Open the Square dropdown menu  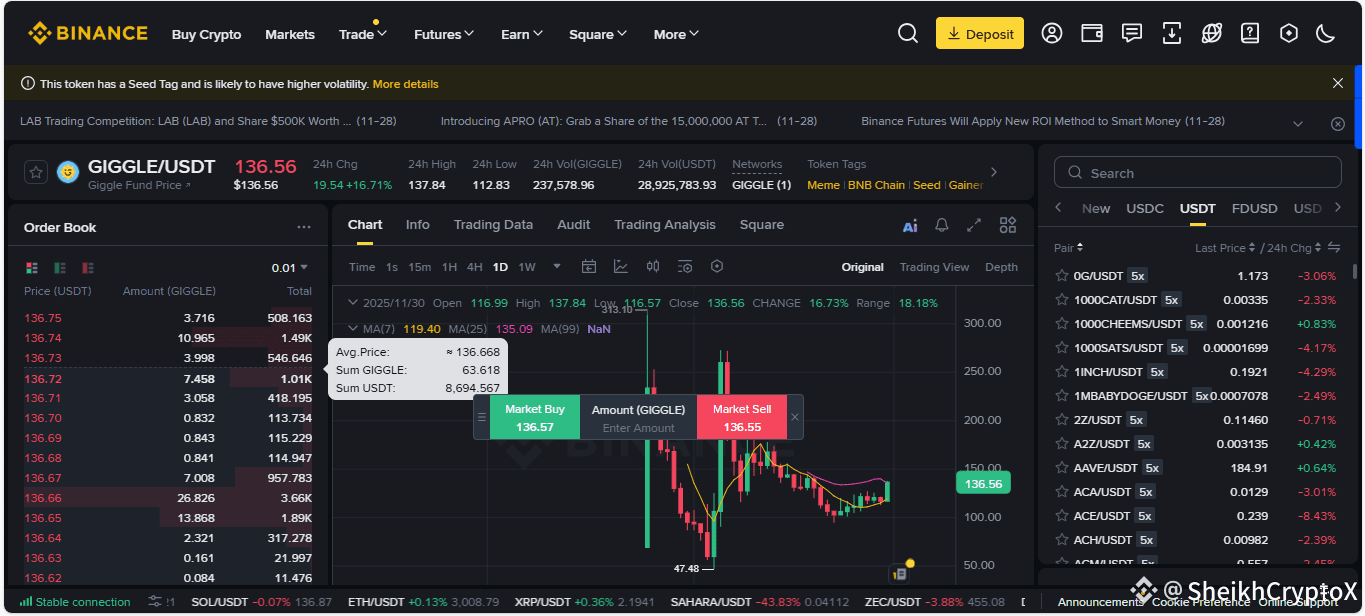click(x=598, y=34)
